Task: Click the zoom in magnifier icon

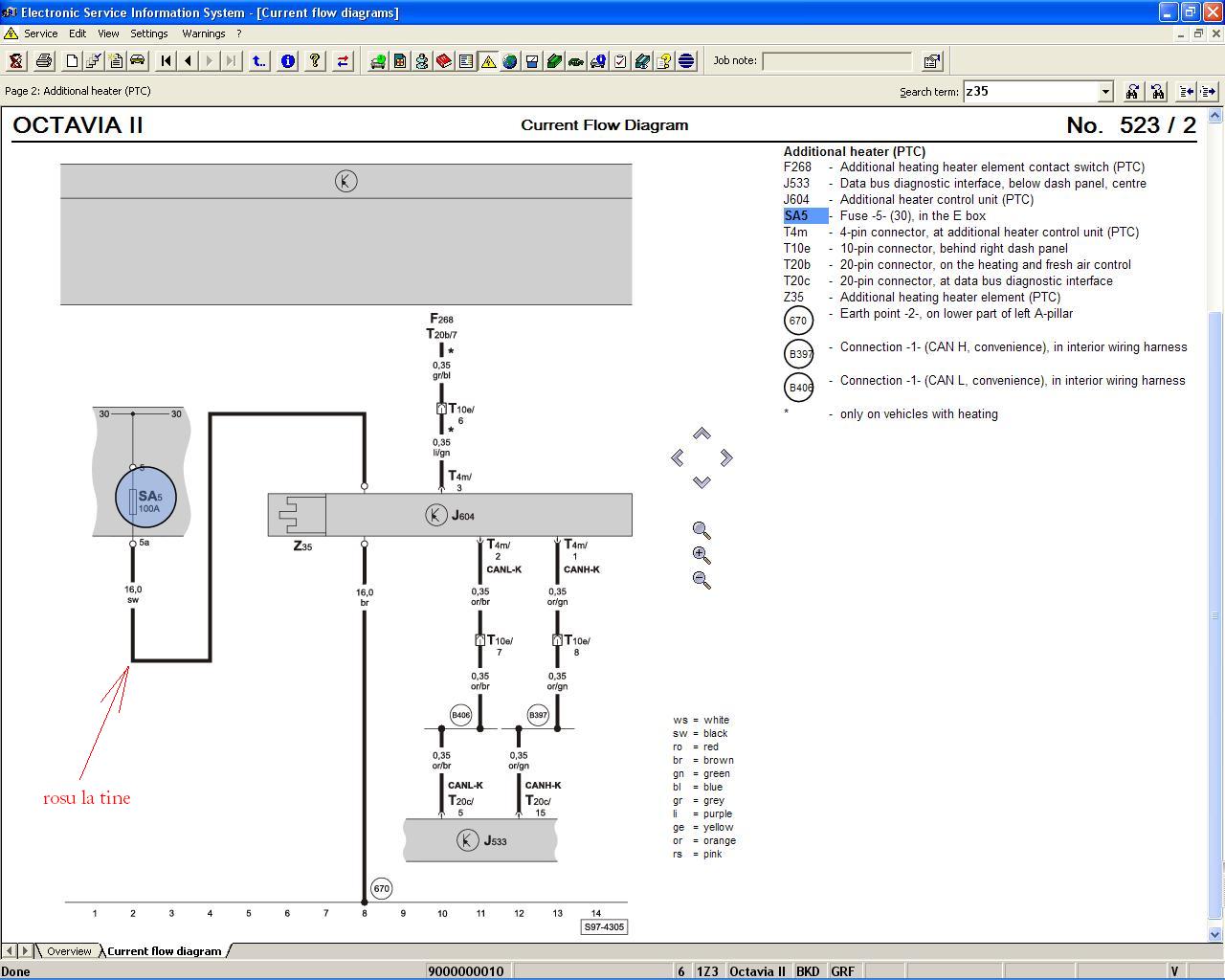Action: point(702,555)
